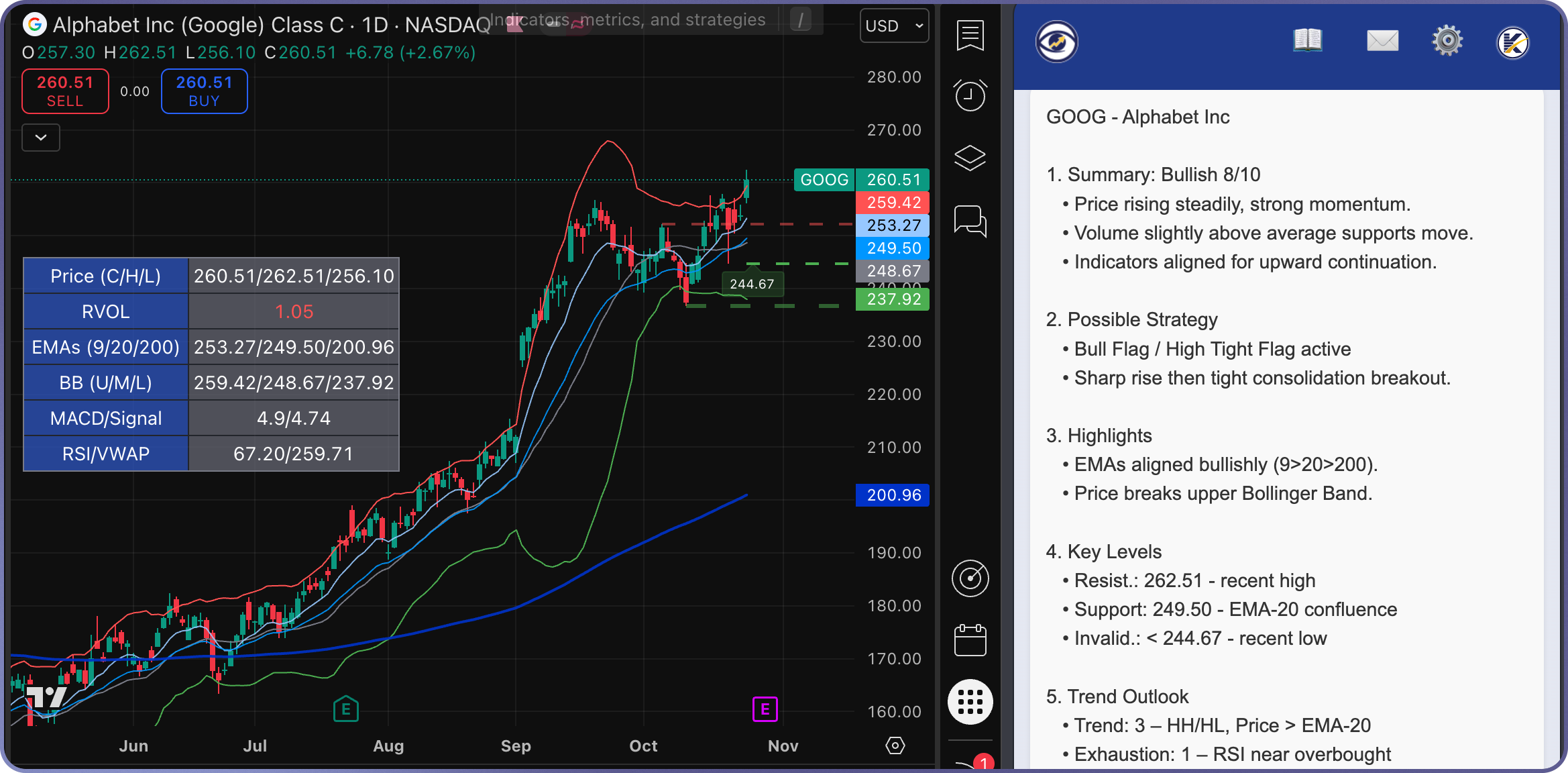1568x773 pixels.
Task: Open the apps grid icon
Action: [x=970, y=701]
